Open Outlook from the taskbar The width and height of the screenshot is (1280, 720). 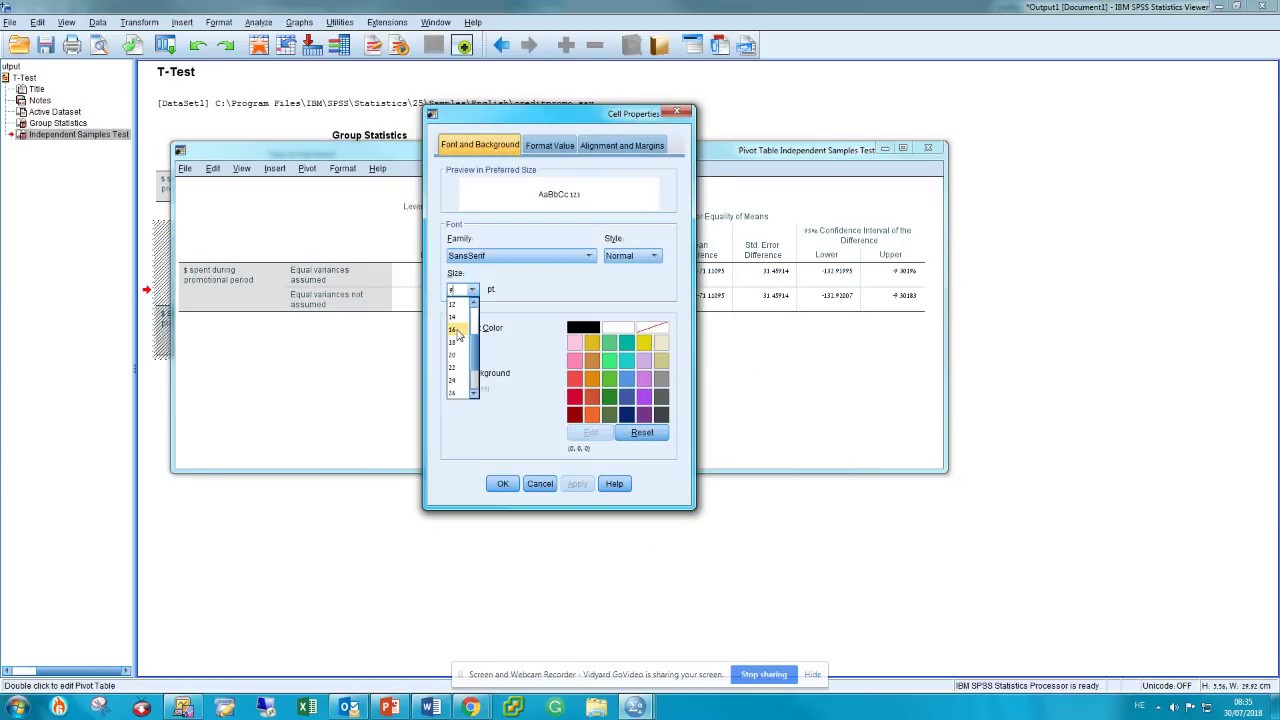tap(348, 708)
